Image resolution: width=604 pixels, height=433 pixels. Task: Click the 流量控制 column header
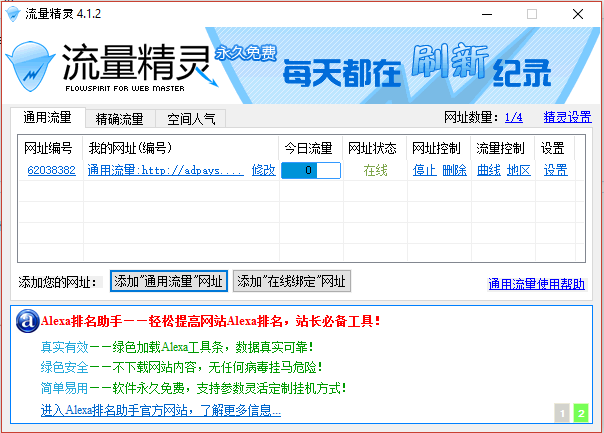point(503,148)
